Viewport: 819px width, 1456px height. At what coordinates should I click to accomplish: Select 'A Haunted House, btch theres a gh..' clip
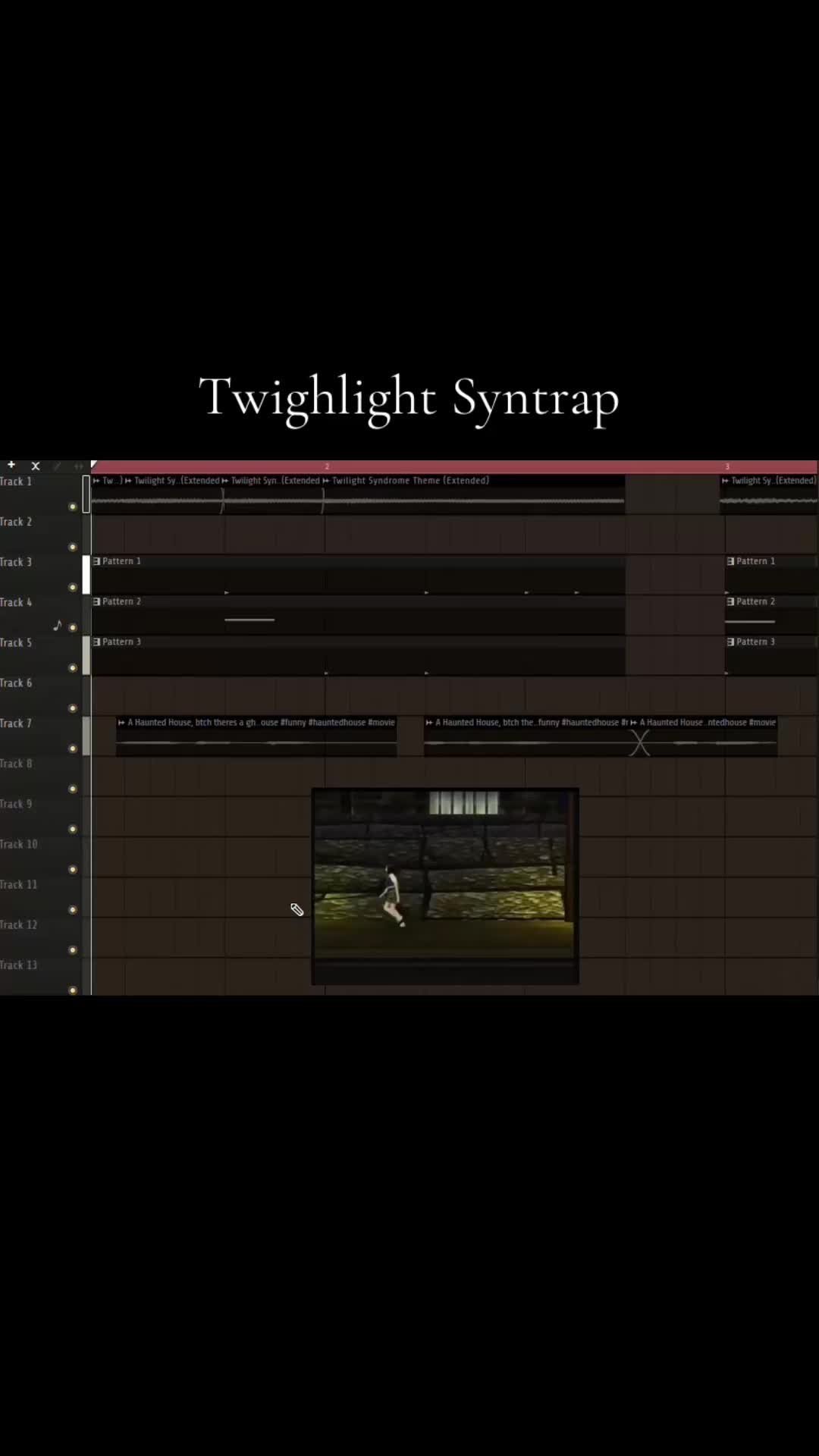click(x=256, y=736)
